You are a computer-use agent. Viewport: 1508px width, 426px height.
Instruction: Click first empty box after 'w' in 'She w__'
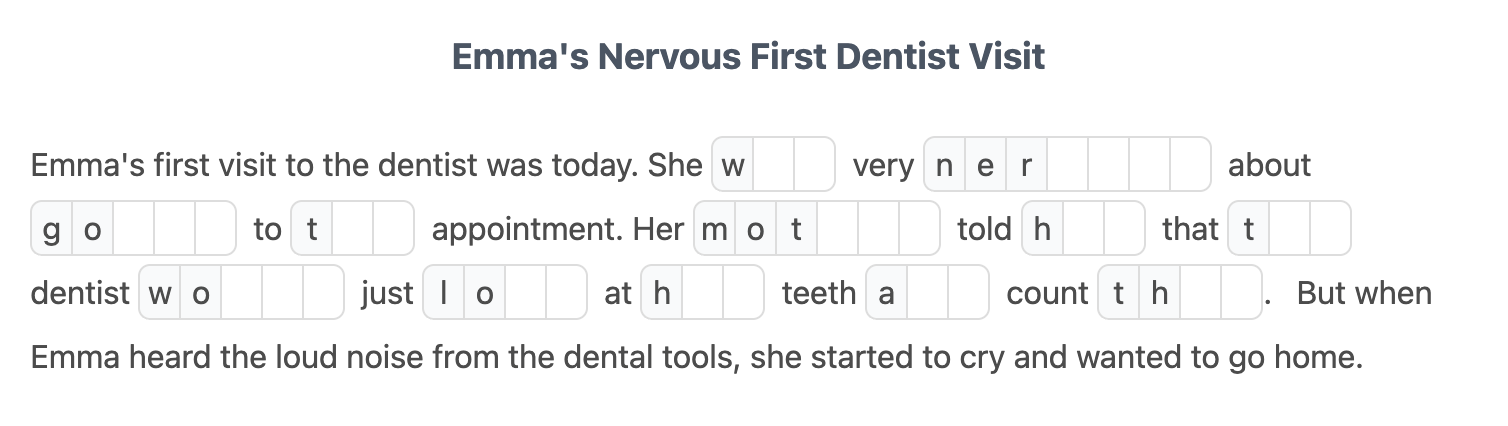(774, 165)
